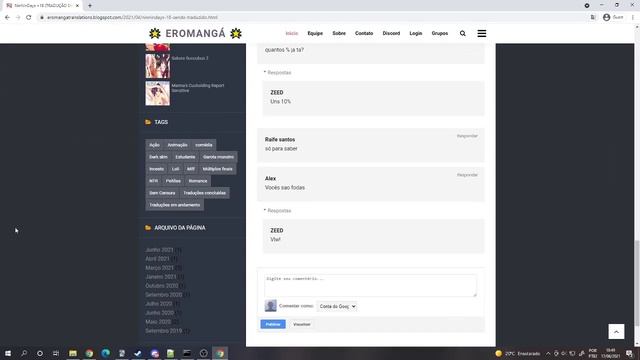Click the scroll-to-top arrow button

pyautogui.click(x=616, y=331)
